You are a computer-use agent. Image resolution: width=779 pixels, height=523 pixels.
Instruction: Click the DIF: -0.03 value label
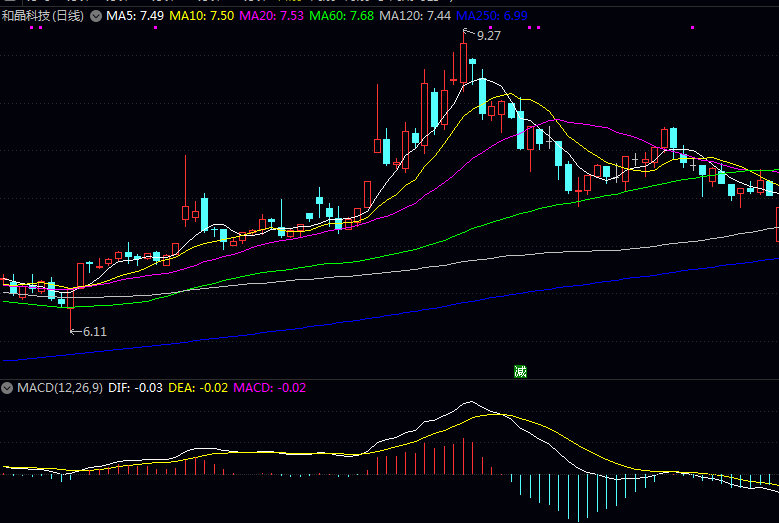coord(135,388)
